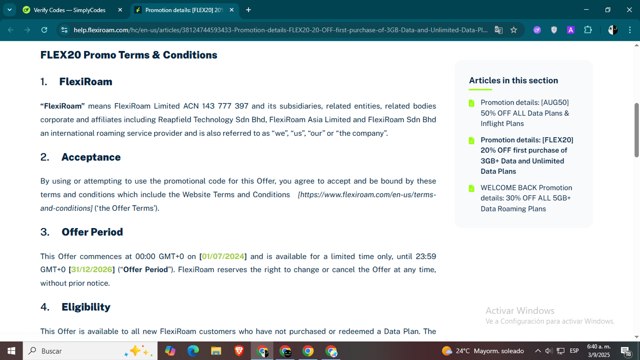
Task: Open WELCOME BACK 30% OFF promotion article
Action: pos(526,198)
